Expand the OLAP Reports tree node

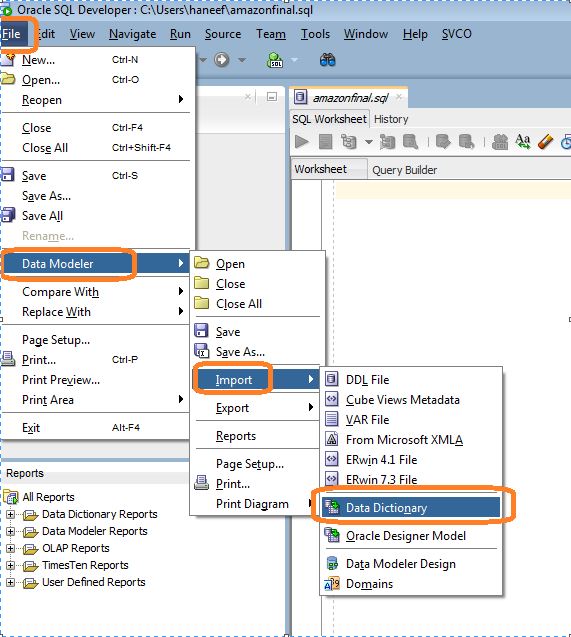11,548
